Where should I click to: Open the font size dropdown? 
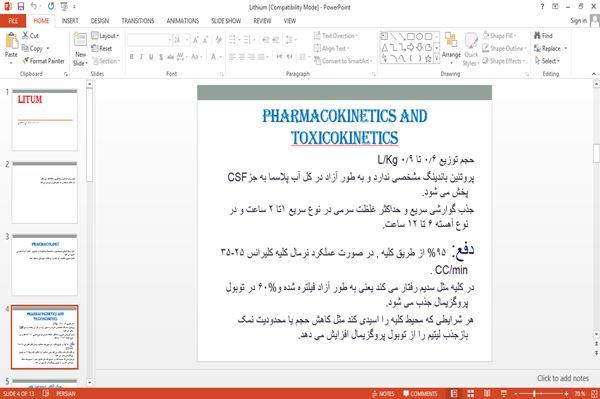click(x=187, y=40)
